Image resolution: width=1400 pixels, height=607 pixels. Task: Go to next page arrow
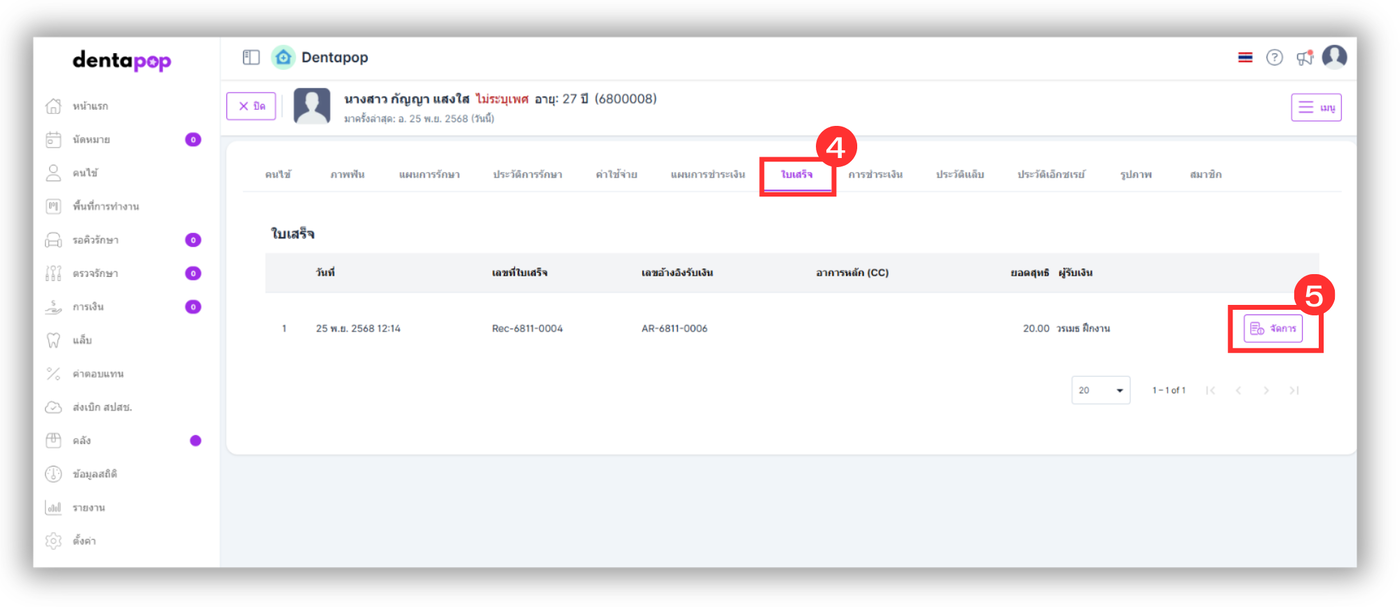[x=1266, y=390]
